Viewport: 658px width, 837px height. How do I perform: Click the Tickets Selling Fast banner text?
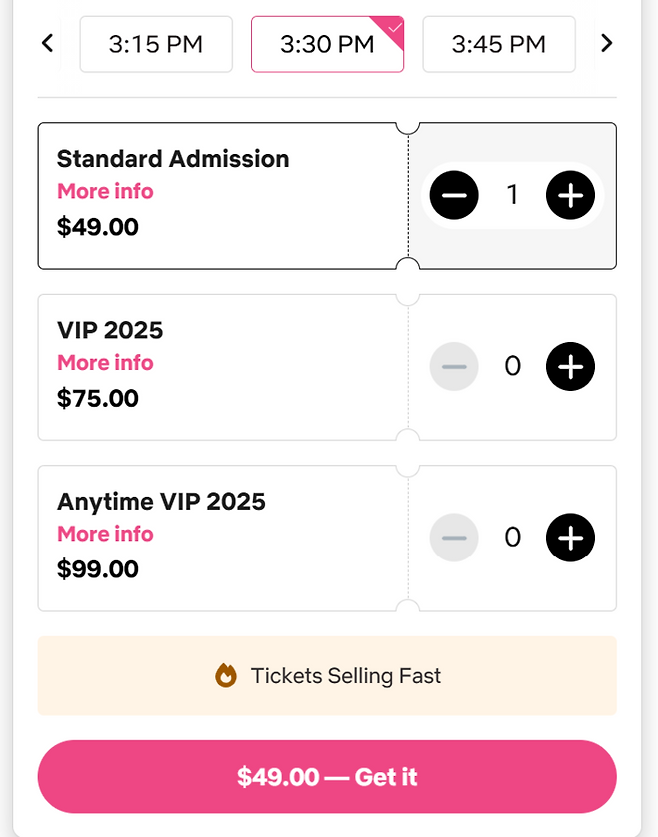tap(345, 676)
